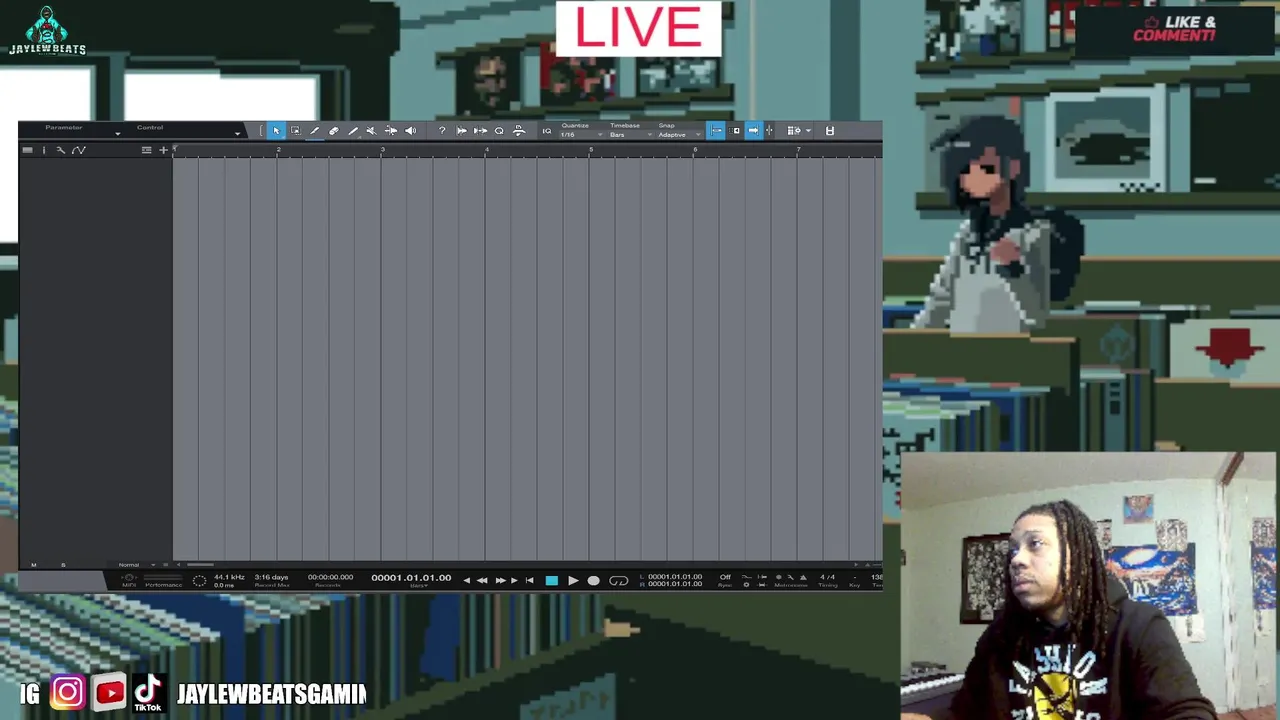Toggle the autoscroll arrow button
This screenshot has width=1280, height=720.
click(x=753, y=131)
